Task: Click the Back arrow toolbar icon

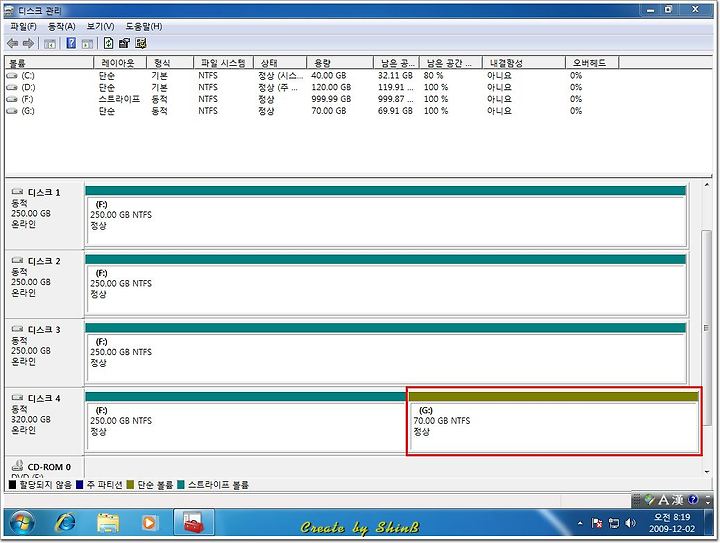Action: 12,44
